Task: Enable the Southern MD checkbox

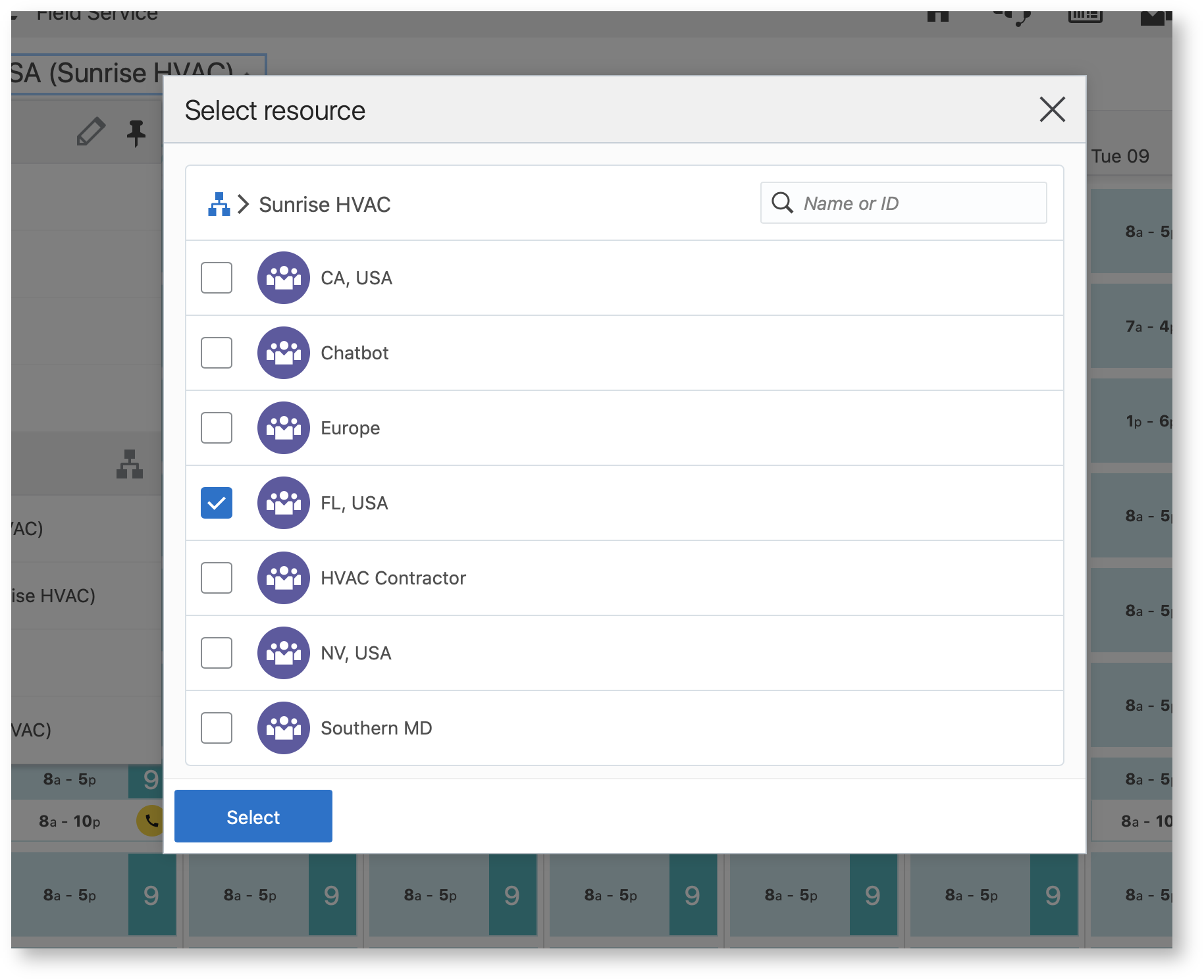Action: tap(217, 728)
